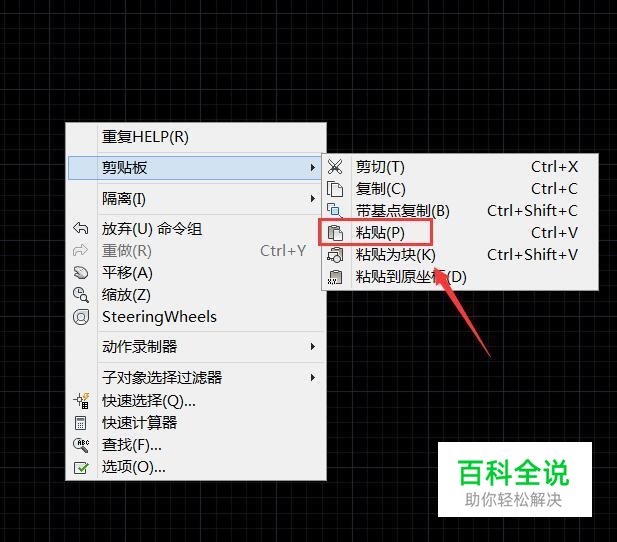617x542 pixels.
Task: Click the 百科全说 watermark logo
Action: pyautogui.click(x=515, y=479)
